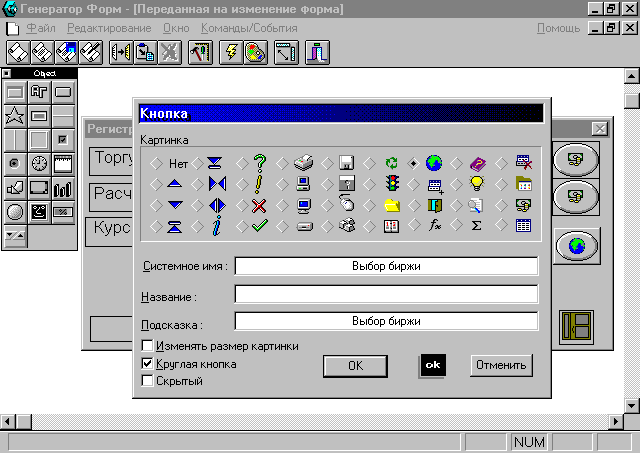Screen dimensions: 640x454
Task: Choose the yellow light bulb picture
Action: (x=478, y=184)
